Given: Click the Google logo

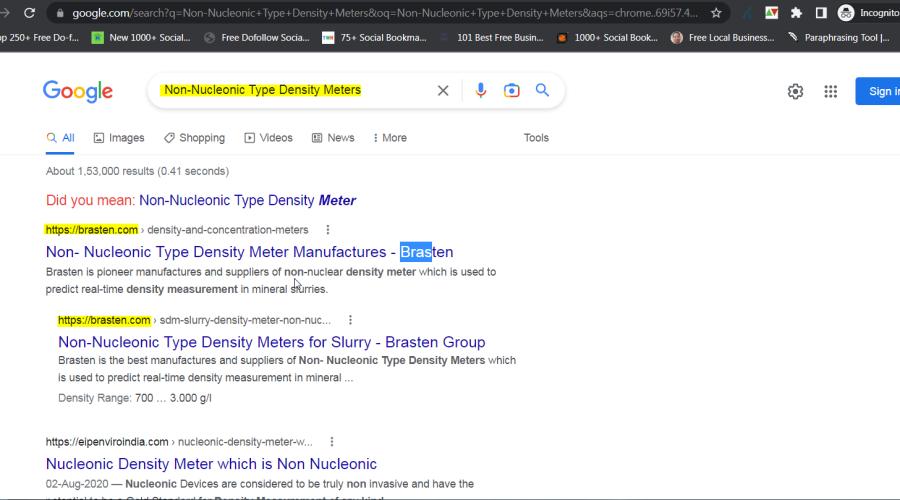Looking at the screenshot, I should 78,91.
